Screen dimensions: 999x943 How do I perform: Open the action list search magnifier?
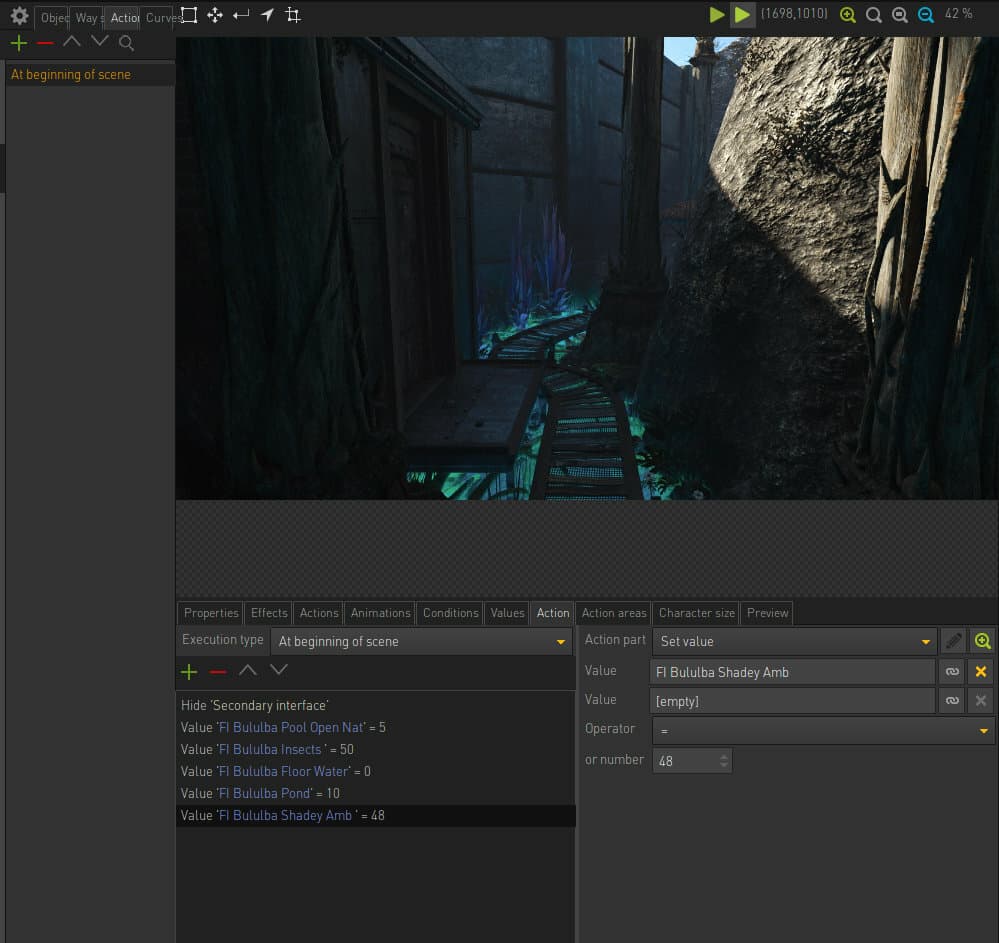(126, 43)
